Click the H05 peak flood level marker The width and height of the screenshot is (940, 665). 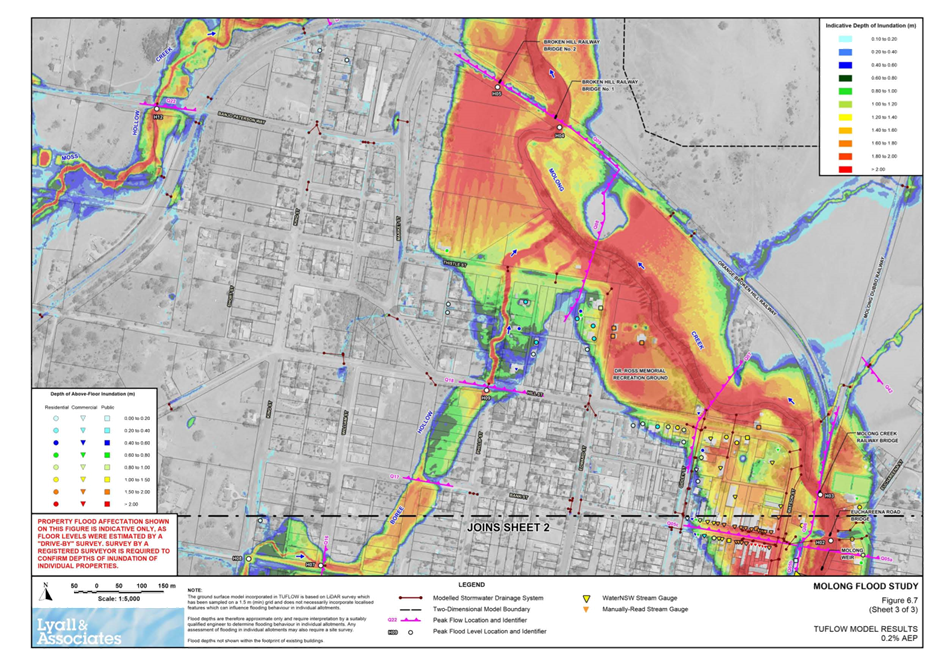497,88
